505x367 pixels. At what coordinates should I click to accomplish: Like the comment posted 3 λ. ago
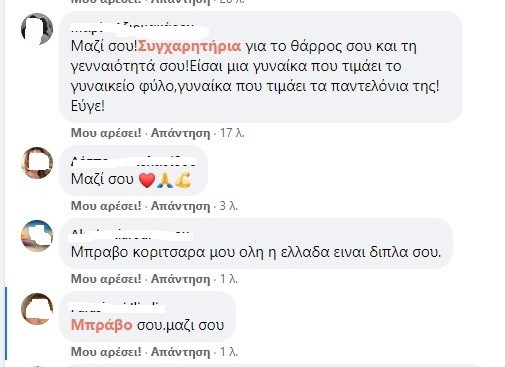pyautogui.click(x=106, y=206)
